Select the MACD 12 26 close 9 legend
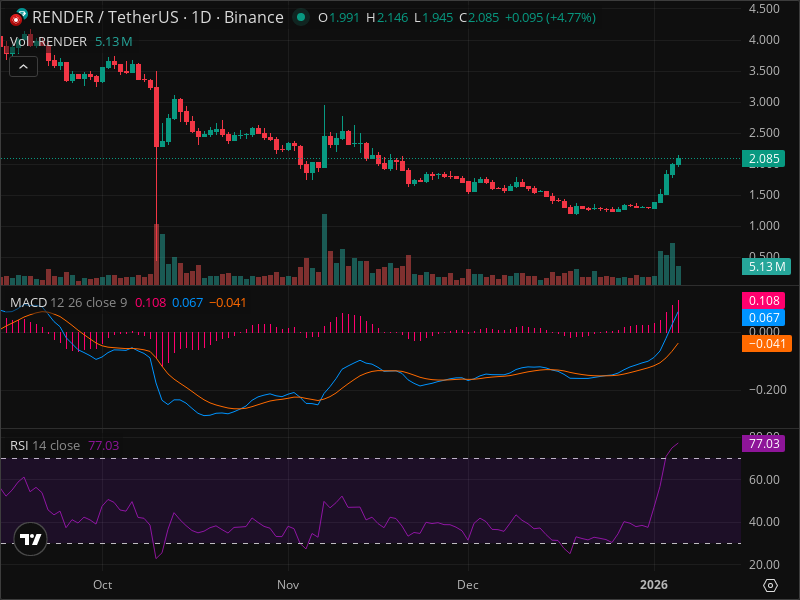800x600 pixels. point(68,303)
